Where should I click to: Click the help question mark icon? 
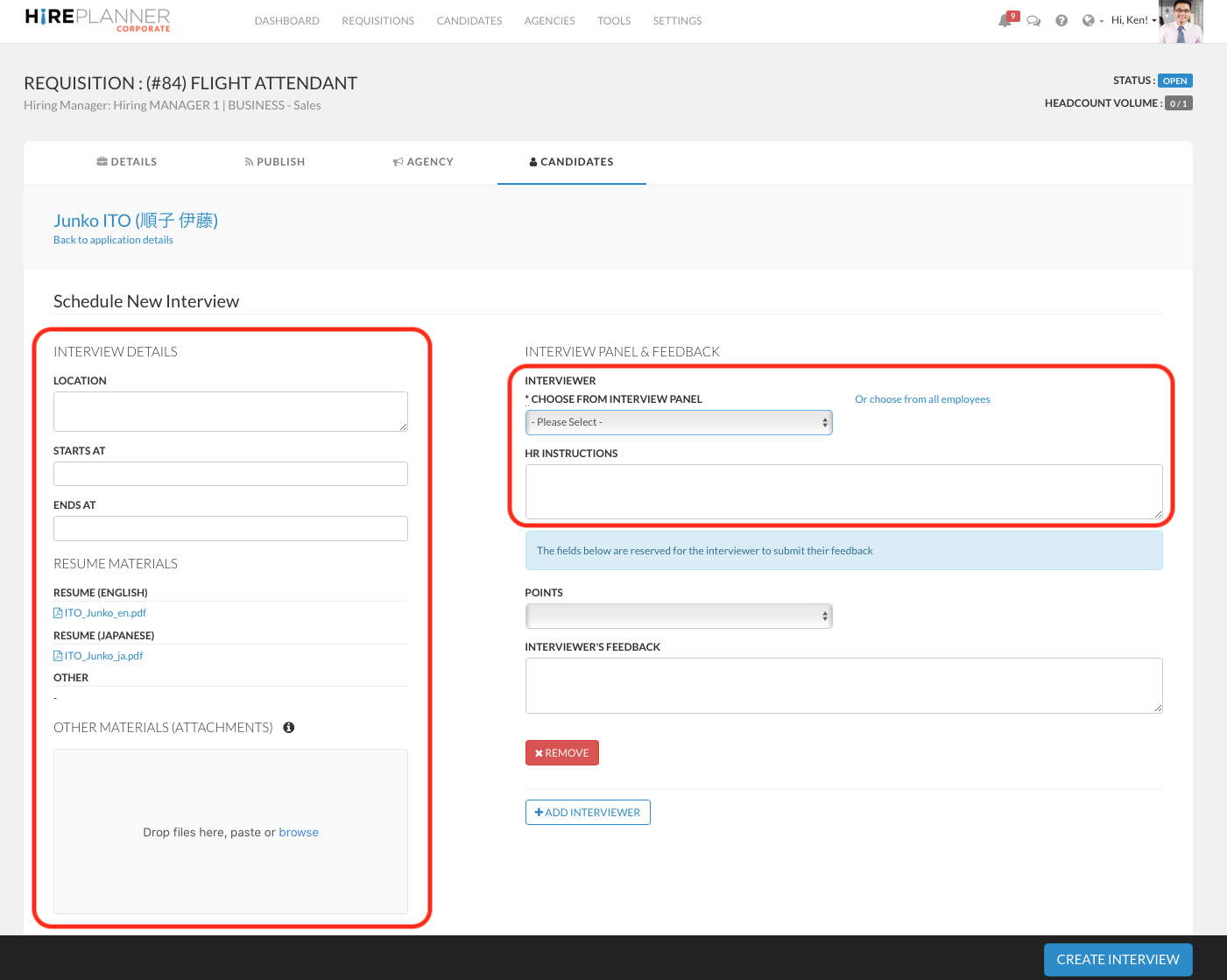coord(1061,21)
